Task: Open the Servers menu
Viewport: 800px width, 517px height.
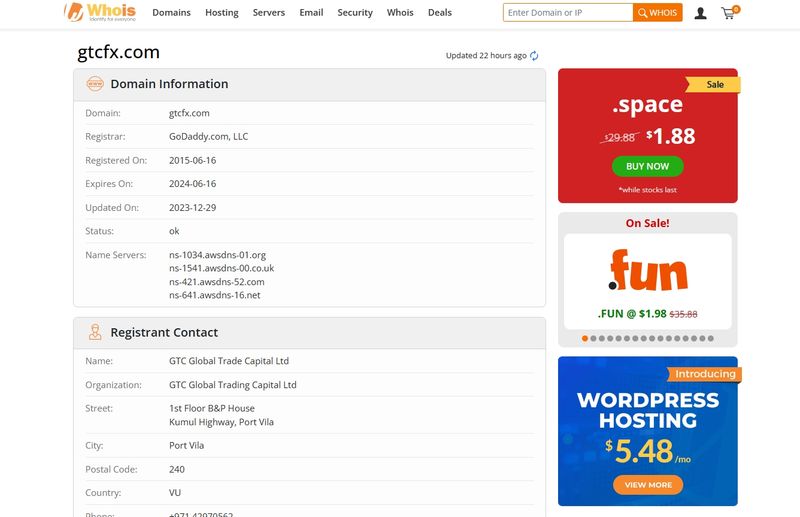Action: point(269,13)
